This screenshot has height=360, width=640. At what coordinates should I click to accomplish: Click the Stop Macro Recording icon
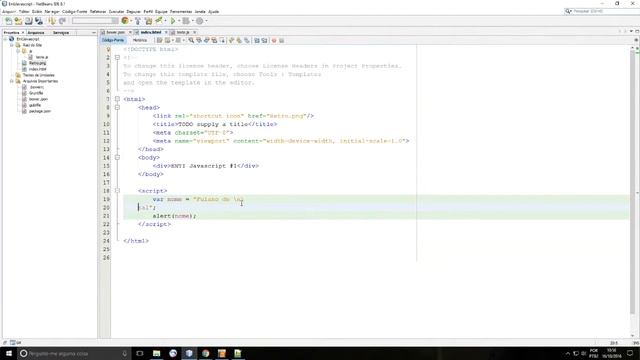[282, 40]
